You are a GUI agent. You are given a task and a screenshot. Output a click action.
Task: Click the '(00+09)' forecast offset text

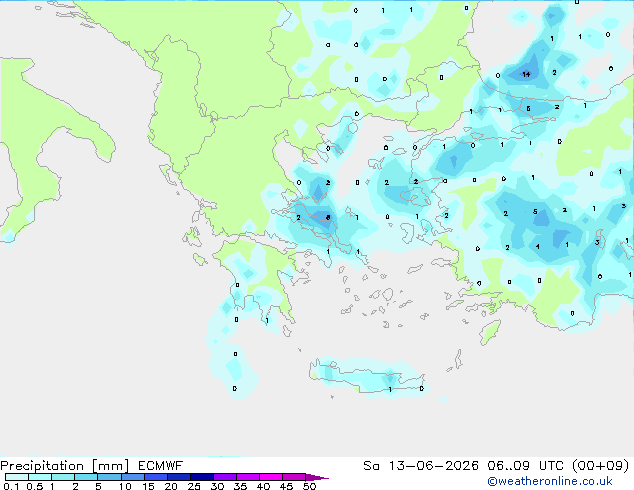[601, 466]
